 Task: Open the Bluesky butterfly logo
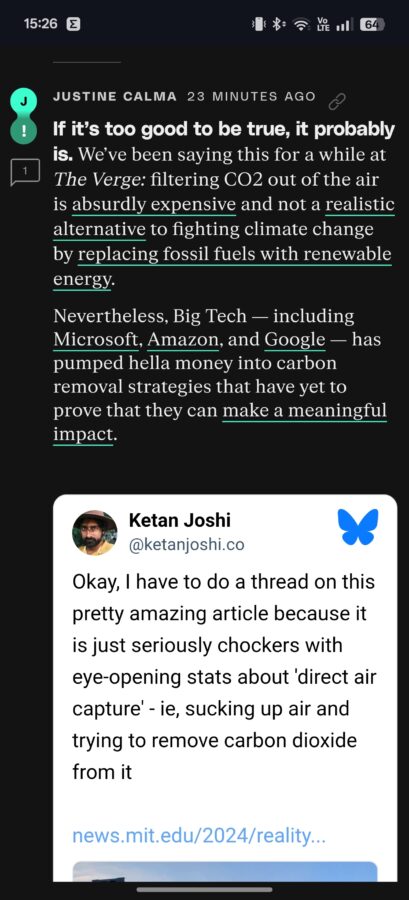358,526
